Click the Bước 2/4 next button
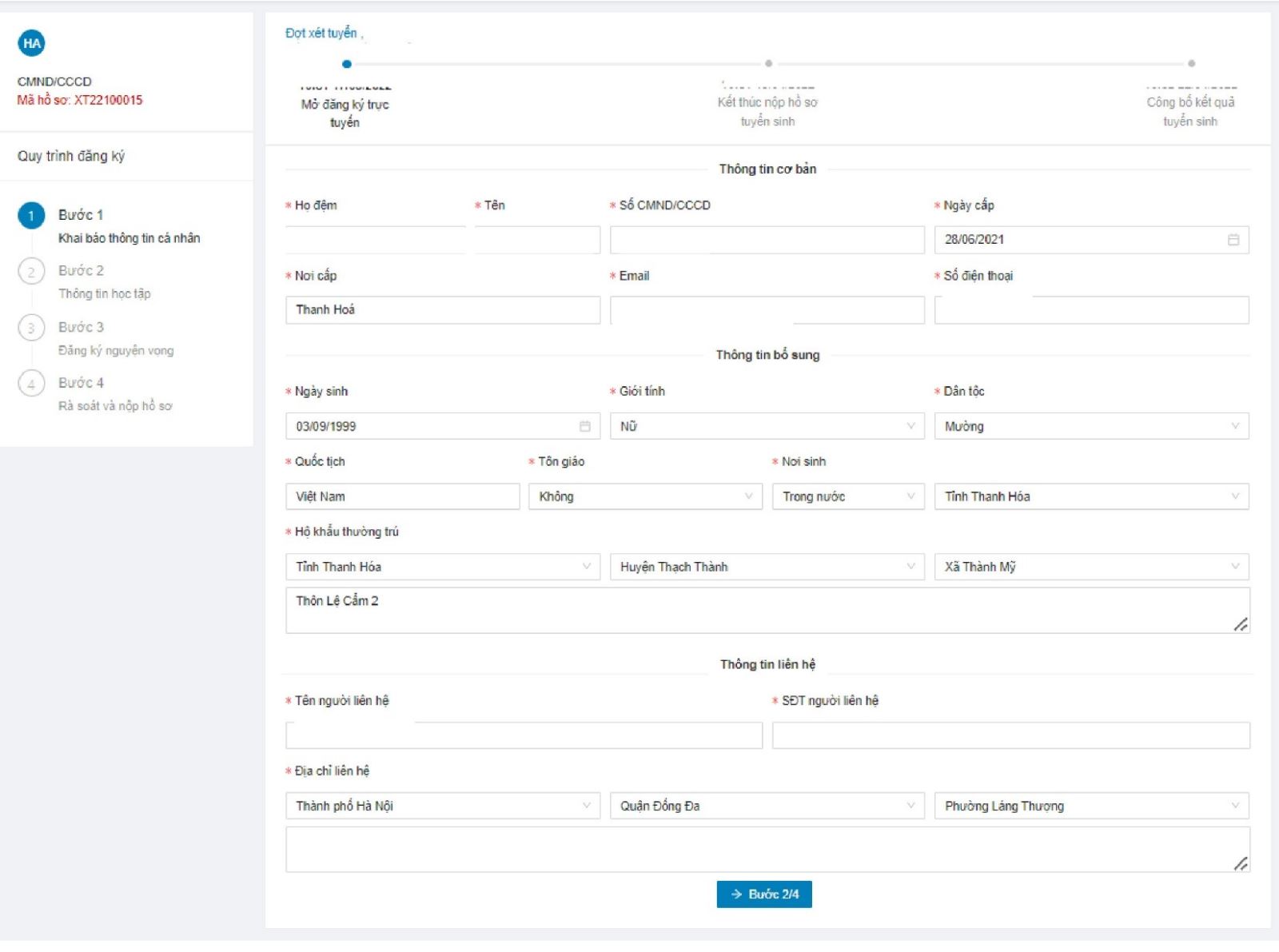 click(x=763, y=894)
